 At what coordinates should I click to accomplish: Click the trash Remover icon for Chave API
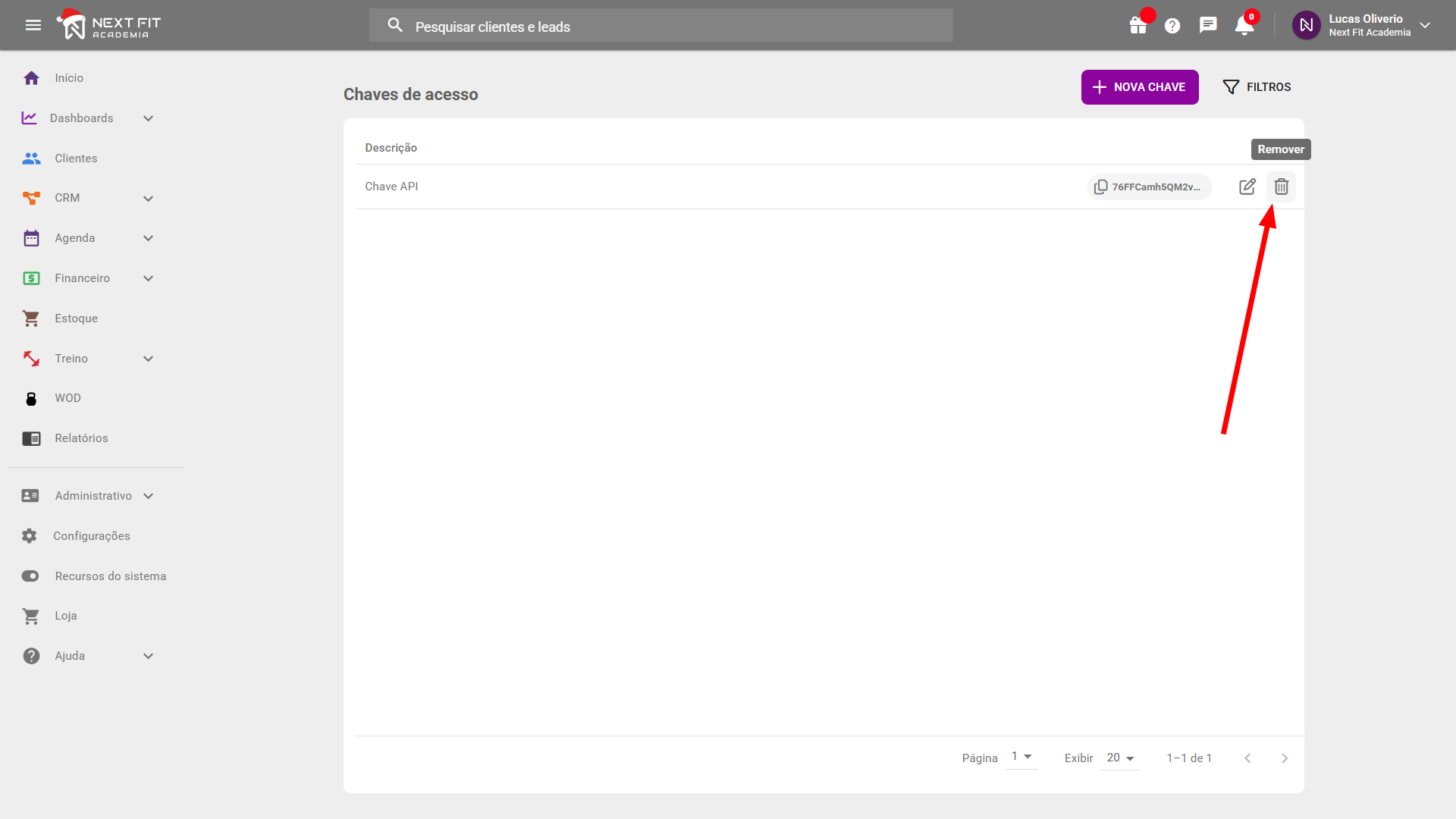(1281, 187)
